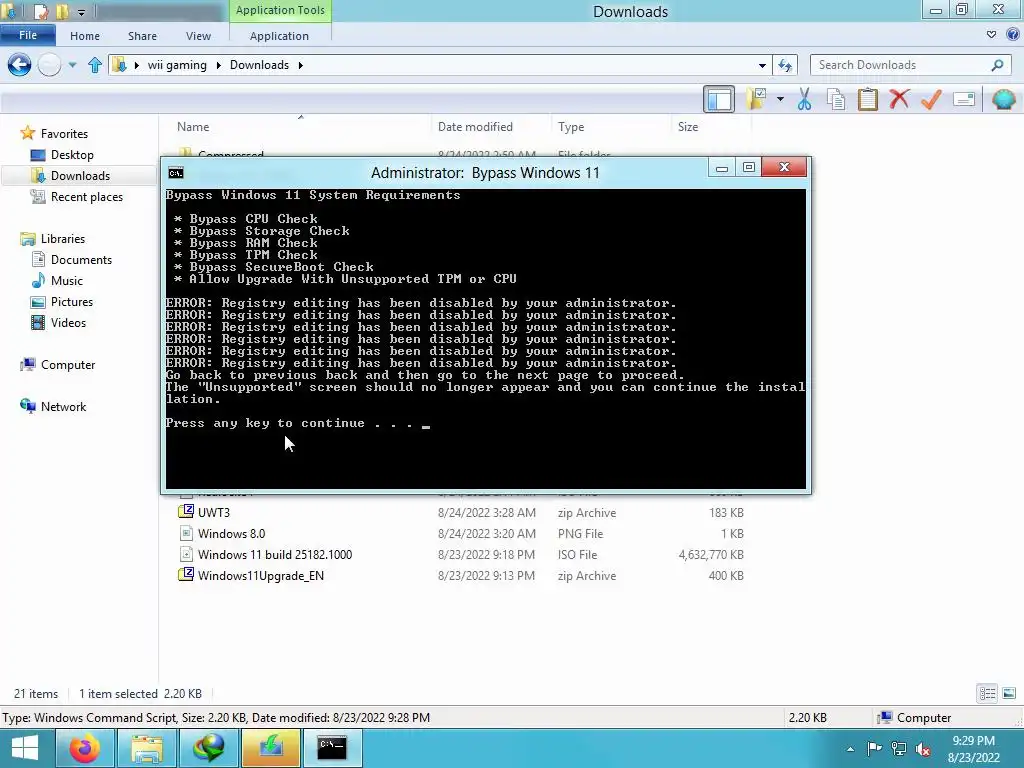Switch to the View ribbon tab
The width and height of the screenshot is (1024, 768).
click(198, 36)
